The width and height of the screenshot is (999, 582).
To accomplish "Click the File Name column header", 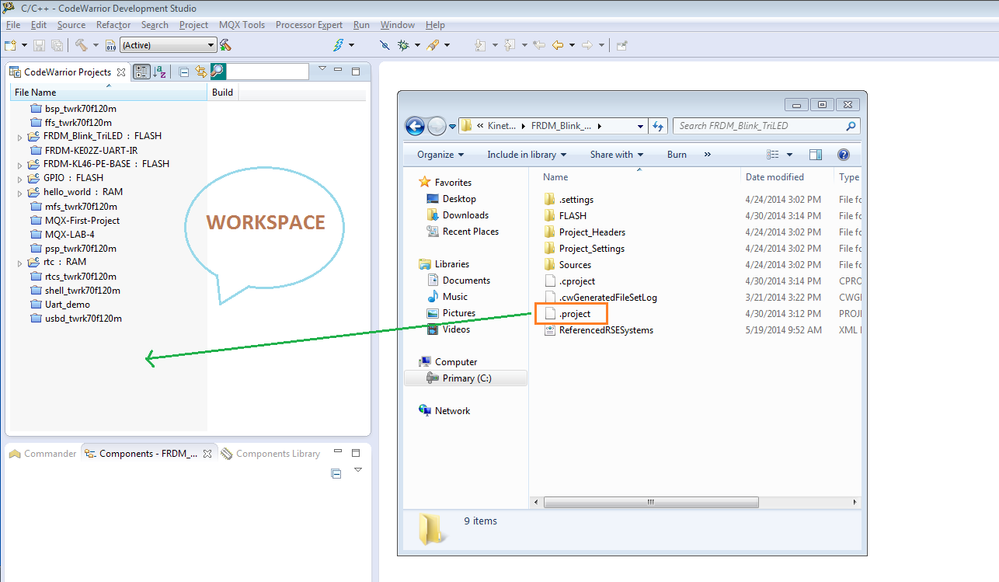I will tap(108, 92).
